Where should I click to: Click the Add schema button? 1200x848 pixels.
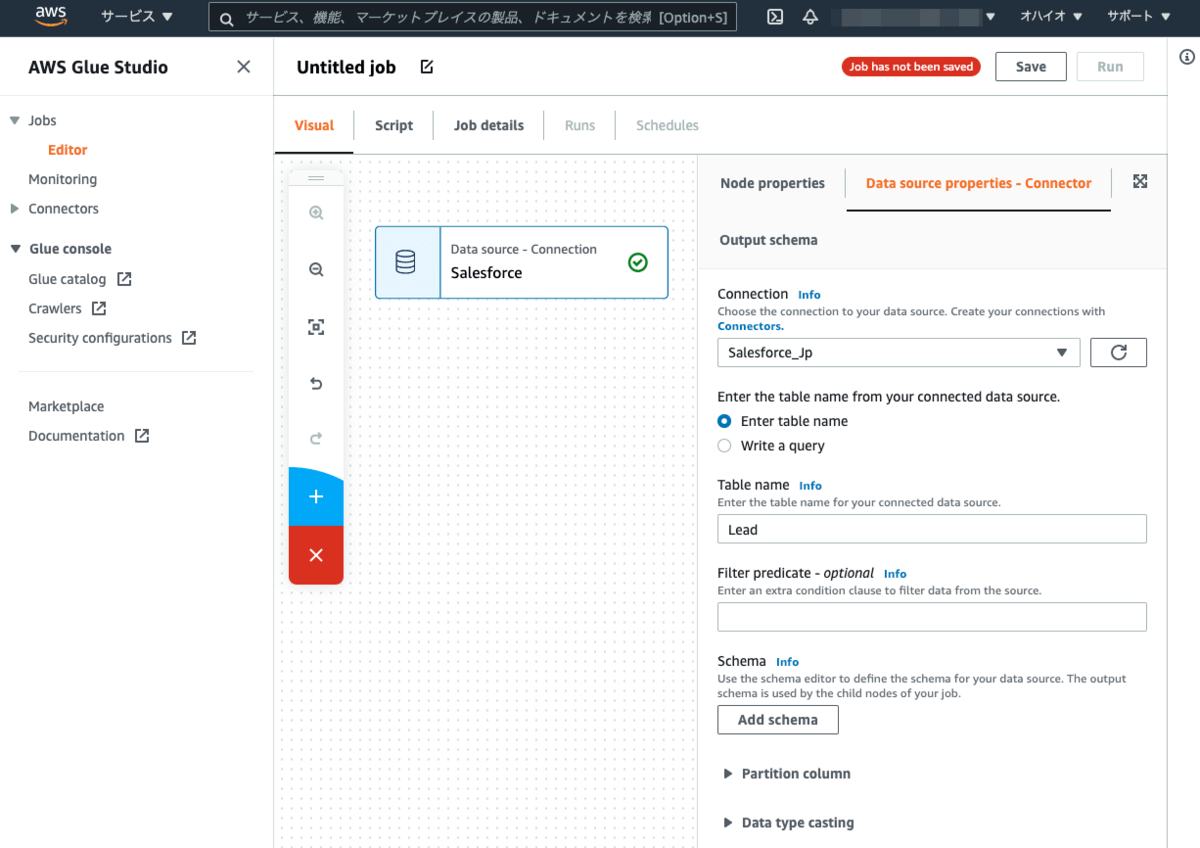tap(778, 720)
